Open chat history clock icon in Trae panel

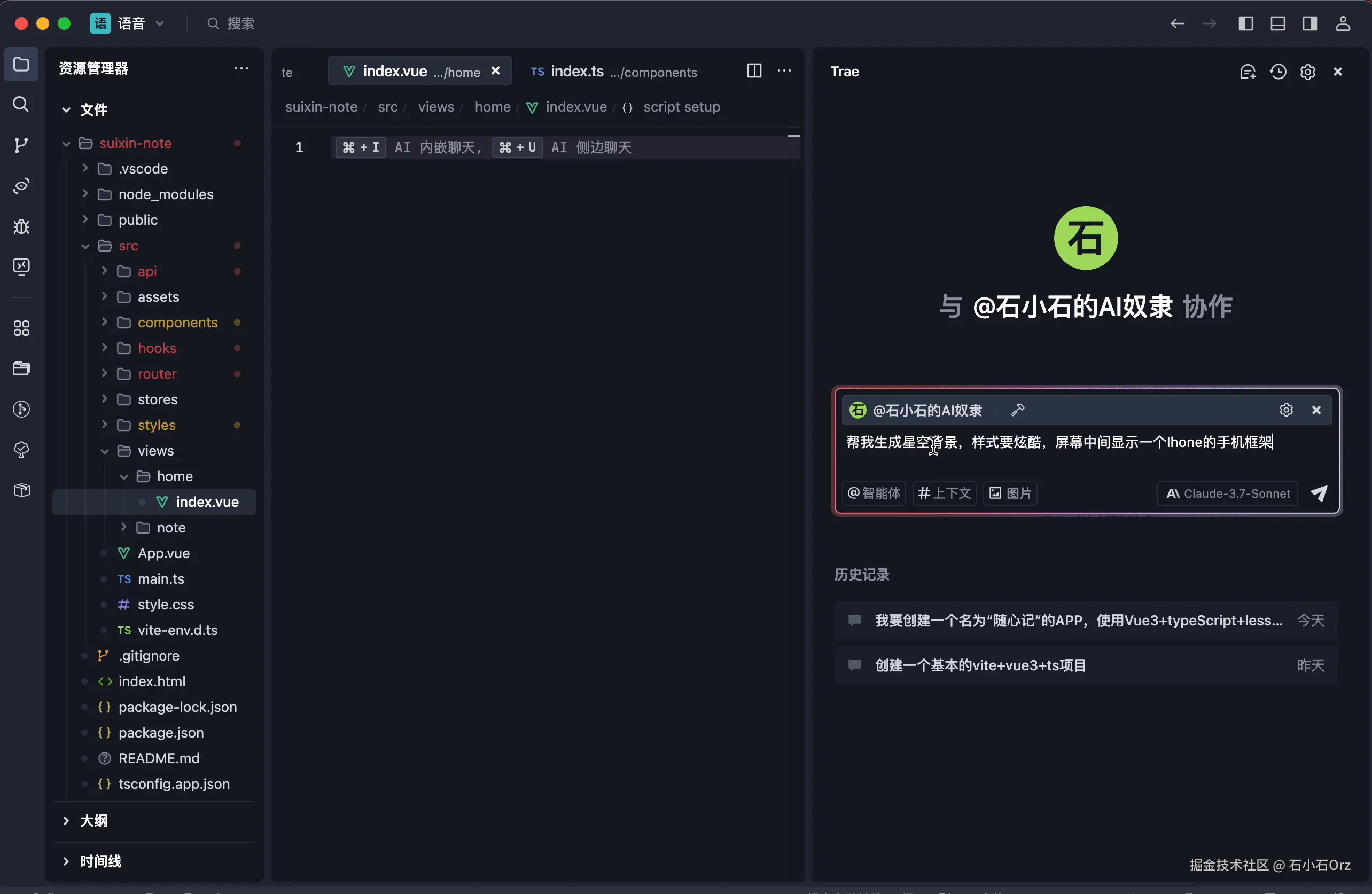pos(1278,72)
